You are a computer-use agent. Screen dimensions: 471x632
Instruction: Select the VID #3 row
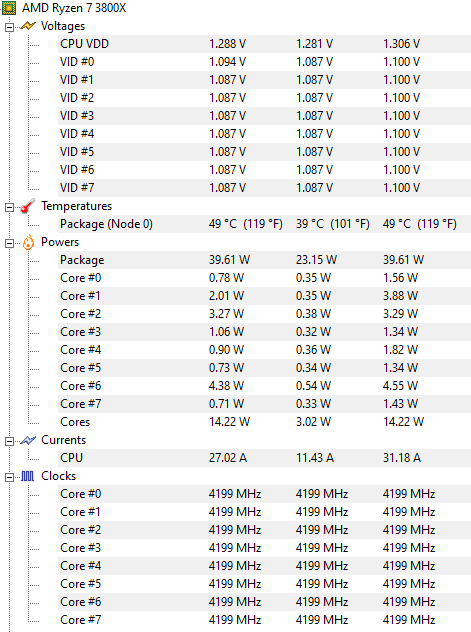coord(264,116)
